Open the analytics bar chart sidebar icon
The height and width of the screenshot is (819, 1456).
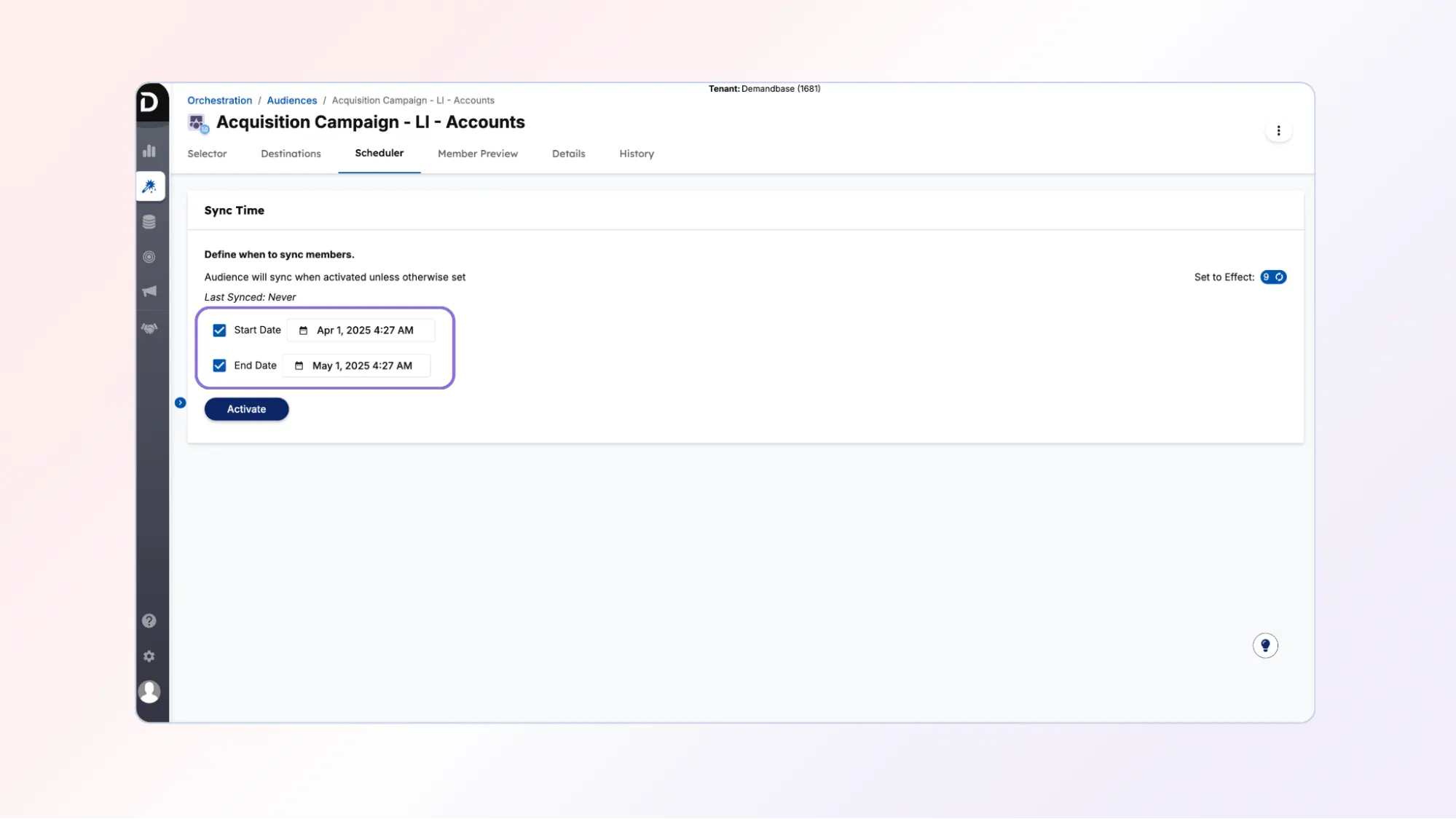click(x=149, y=151)
